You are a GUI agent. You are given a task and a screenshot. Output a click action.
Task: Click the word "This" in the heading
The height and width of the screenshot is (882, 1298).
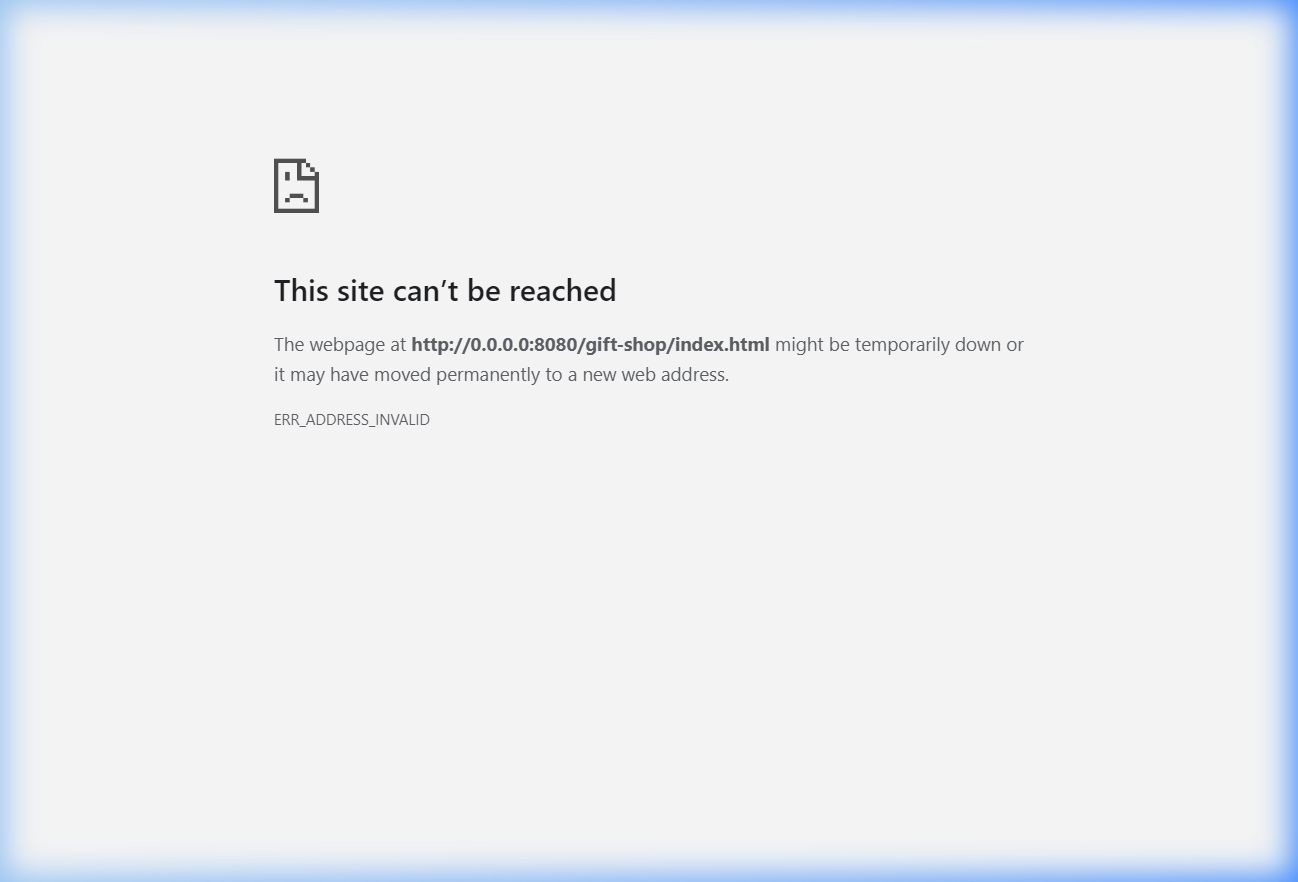301,290
